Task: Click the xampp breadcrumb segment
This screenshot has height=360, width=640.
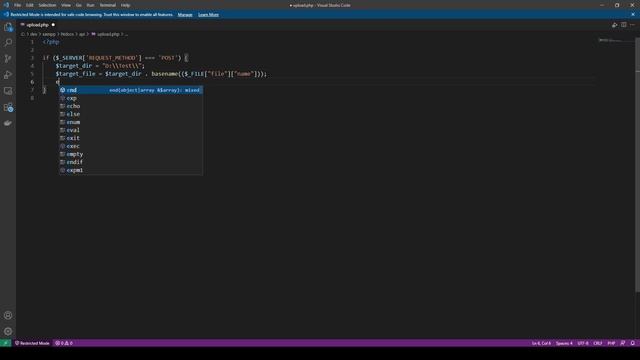Action: [x=49, y=34]
